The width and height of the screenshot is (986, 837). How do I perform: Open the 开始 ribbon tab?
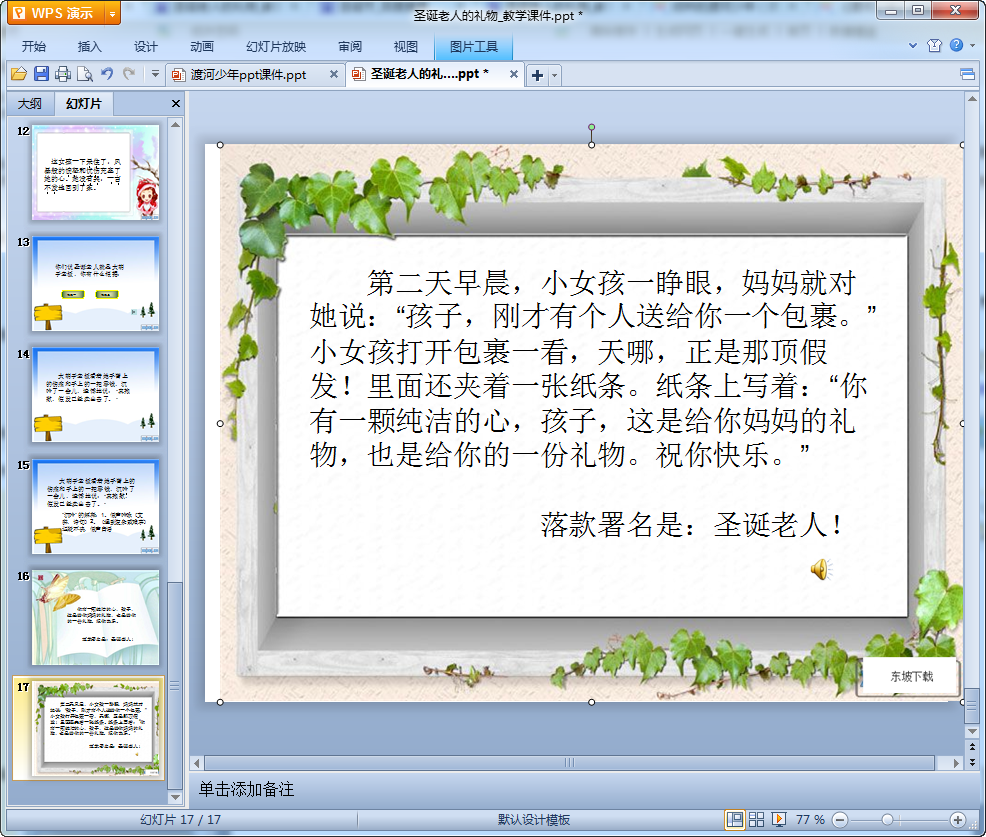pos(33,47)
